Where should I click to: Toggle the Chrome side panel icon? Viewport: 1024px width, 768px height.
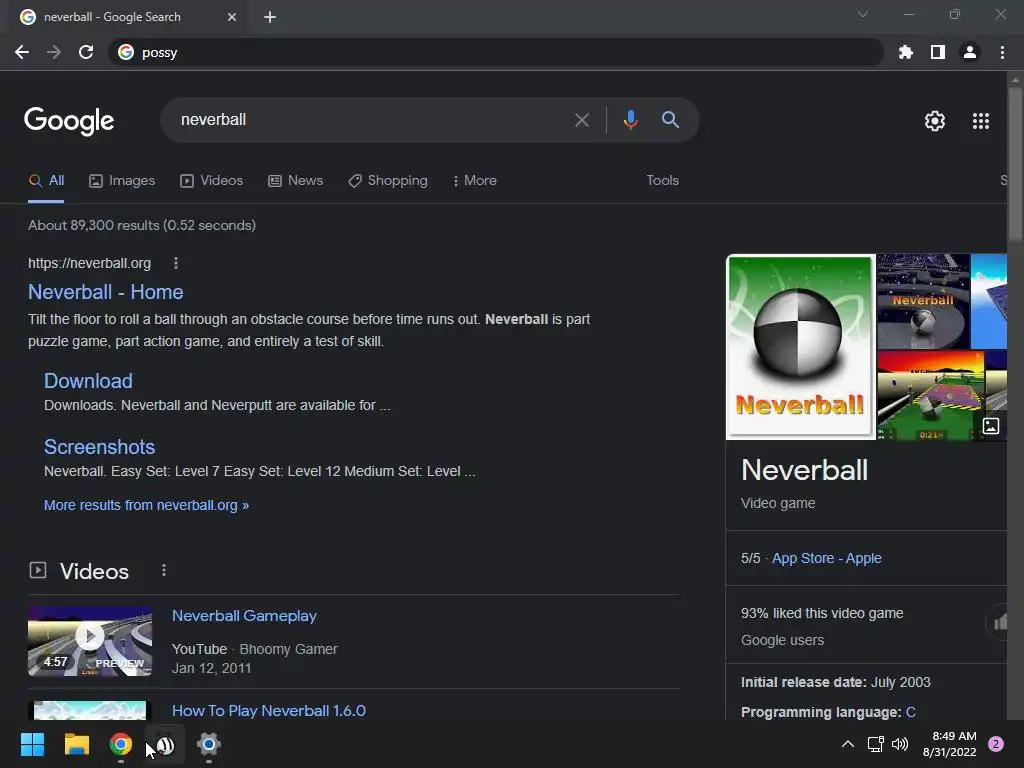coord(938,52)
